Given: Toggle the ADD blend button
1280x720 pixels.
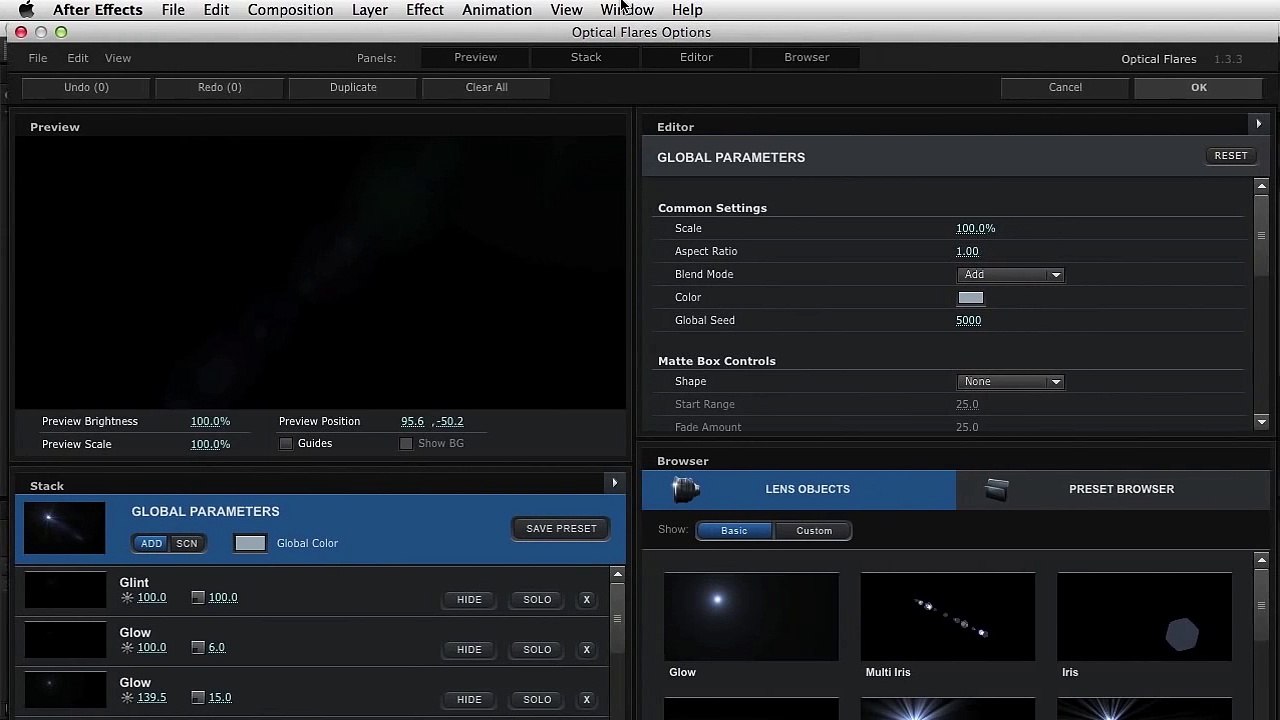Looking at the screenshot, I should click(x=151, y=543).
